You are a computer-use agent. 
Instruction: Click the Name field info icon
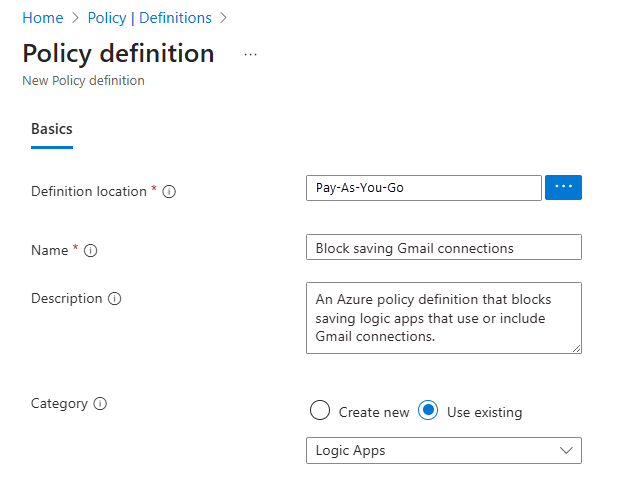[x=91, y=251]
